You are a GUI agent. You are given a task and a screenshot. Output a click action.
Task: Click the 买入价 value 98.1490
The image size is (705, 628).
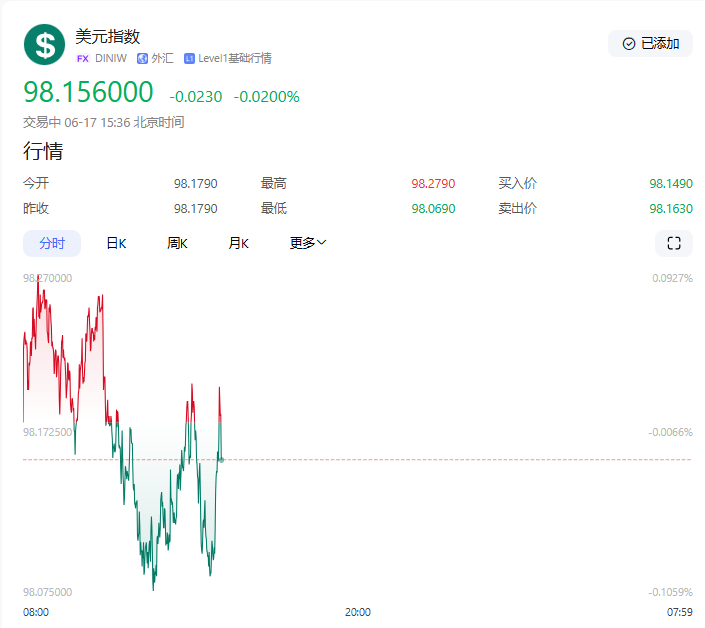670,184
